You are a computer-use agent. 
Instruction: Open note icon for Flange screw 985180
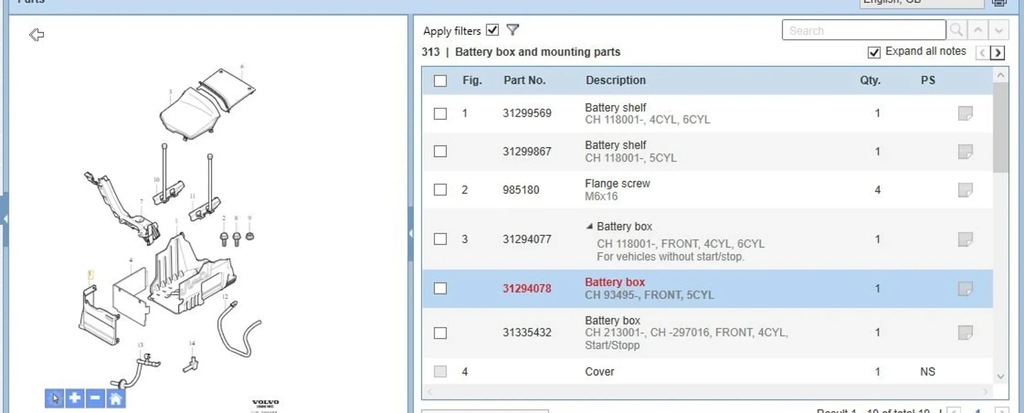pyautogui.click(x=965, y=190)
